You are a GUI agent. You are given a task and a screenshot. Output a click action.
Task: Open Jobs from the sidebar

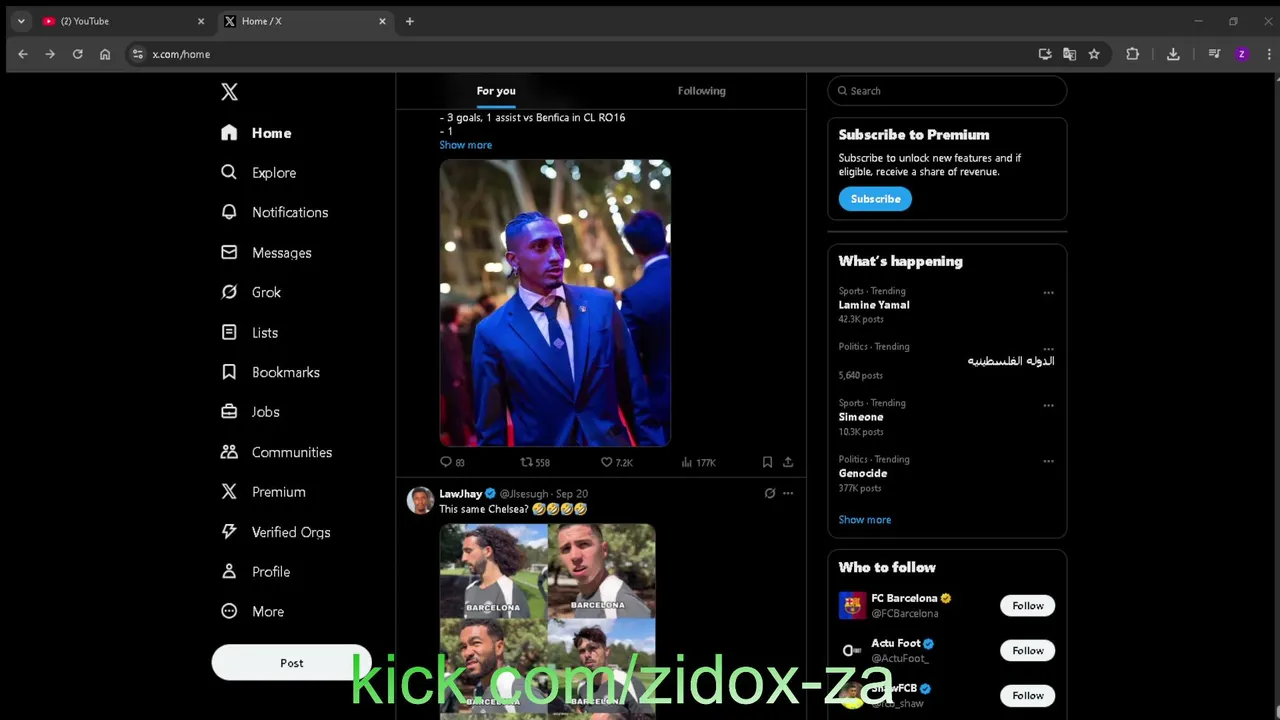point(251,412)
